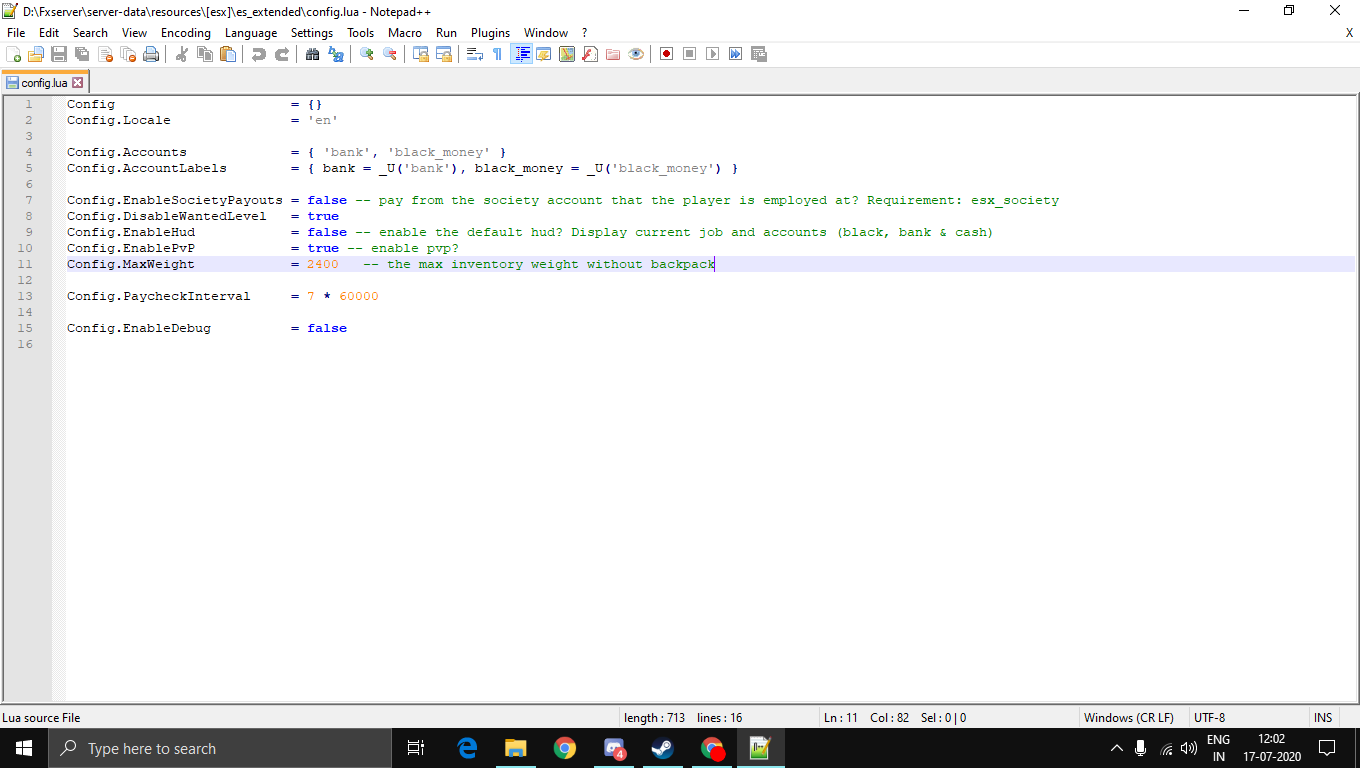1360x768 pixels.
Task: Click the Undo arrow icon
Action: pos(259,54)
